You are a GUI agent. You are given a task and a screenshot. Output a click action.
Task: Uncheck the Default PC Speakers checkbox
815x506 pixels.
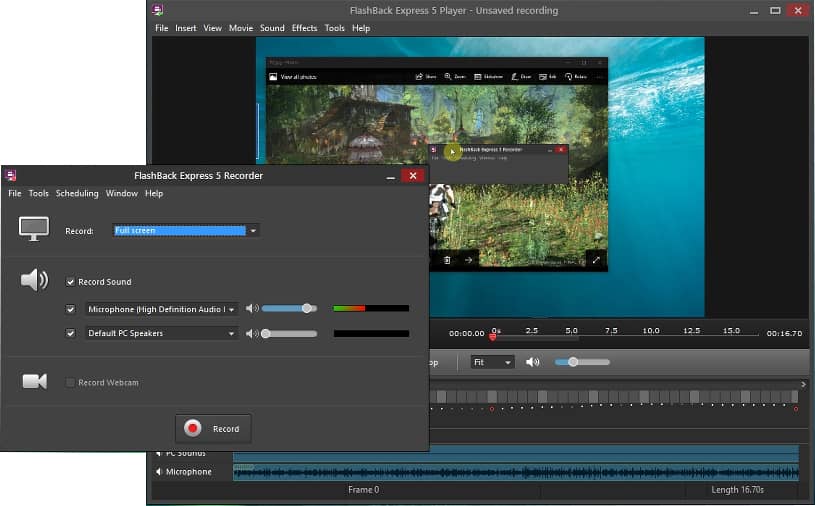click(x=70, y=333)
